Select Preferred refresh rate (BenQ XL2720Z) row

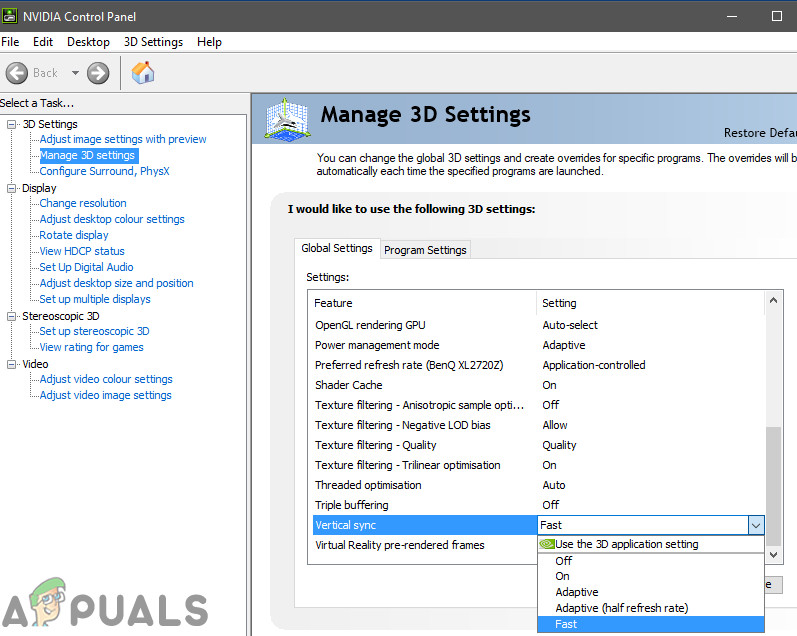click(539, 365)
